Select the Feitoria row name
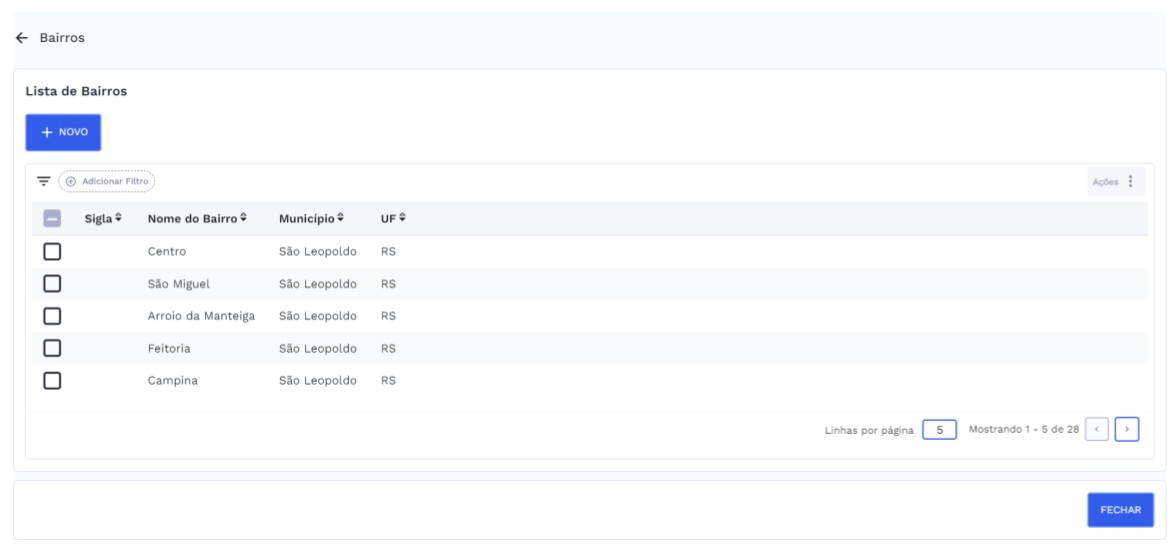The image size is (1170, 548). click(x=169, y=348)
